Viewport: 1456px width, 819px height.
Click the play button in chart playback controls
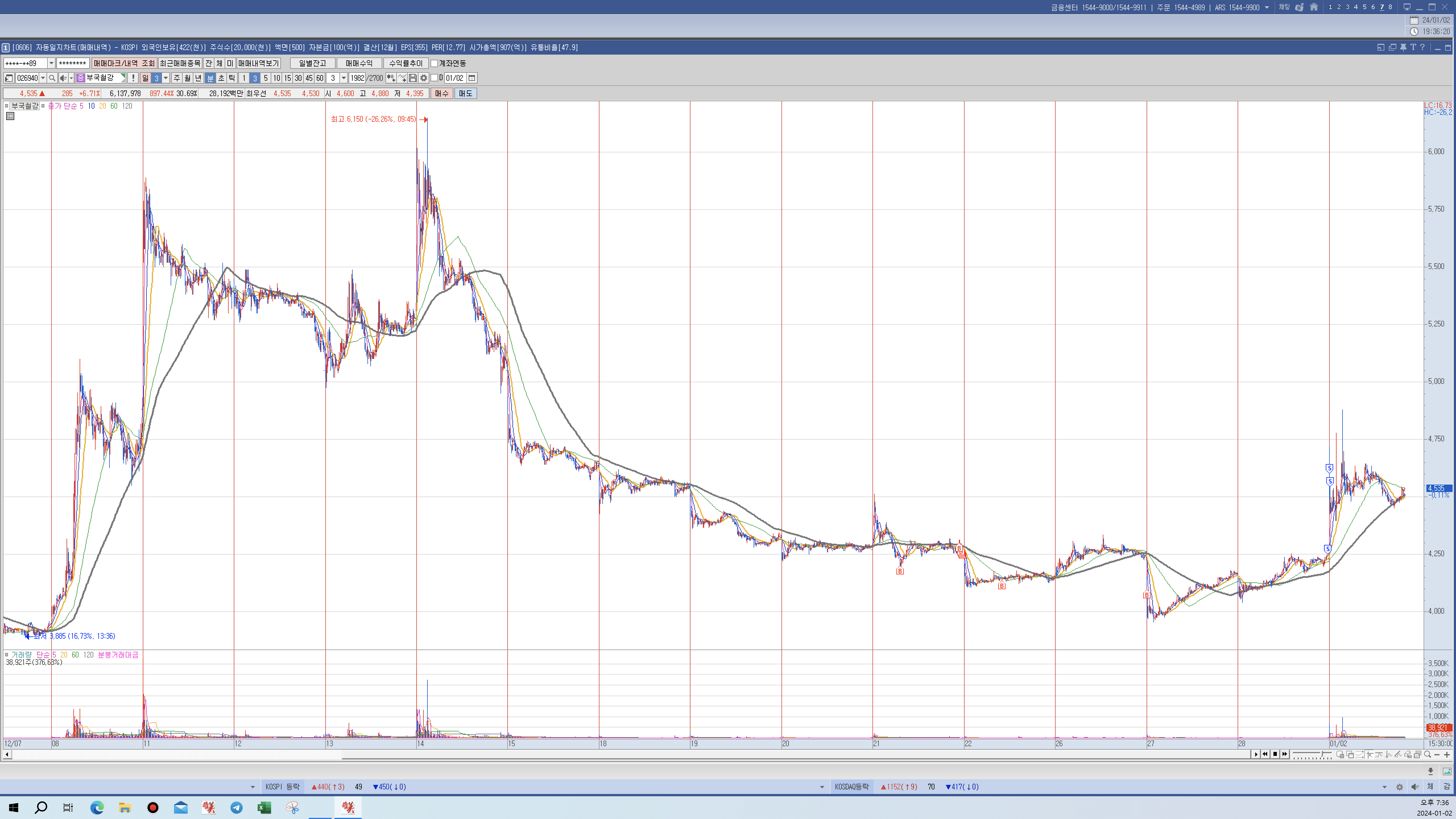(x=1256, y=754)
